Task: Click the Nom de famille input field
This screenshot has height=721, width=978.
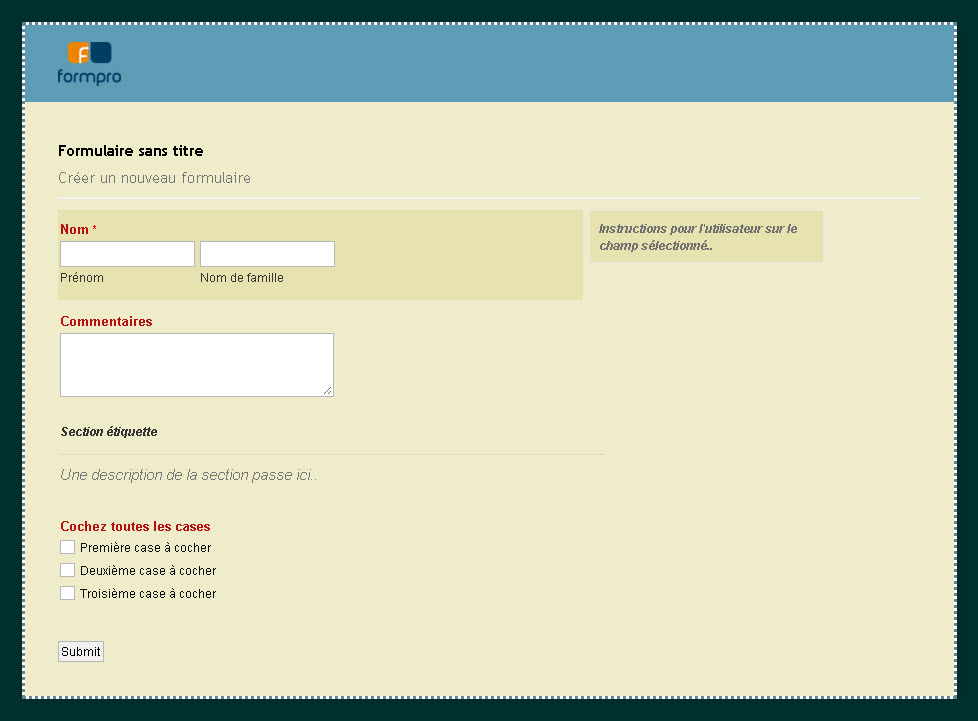Action: tap(267, 254)
